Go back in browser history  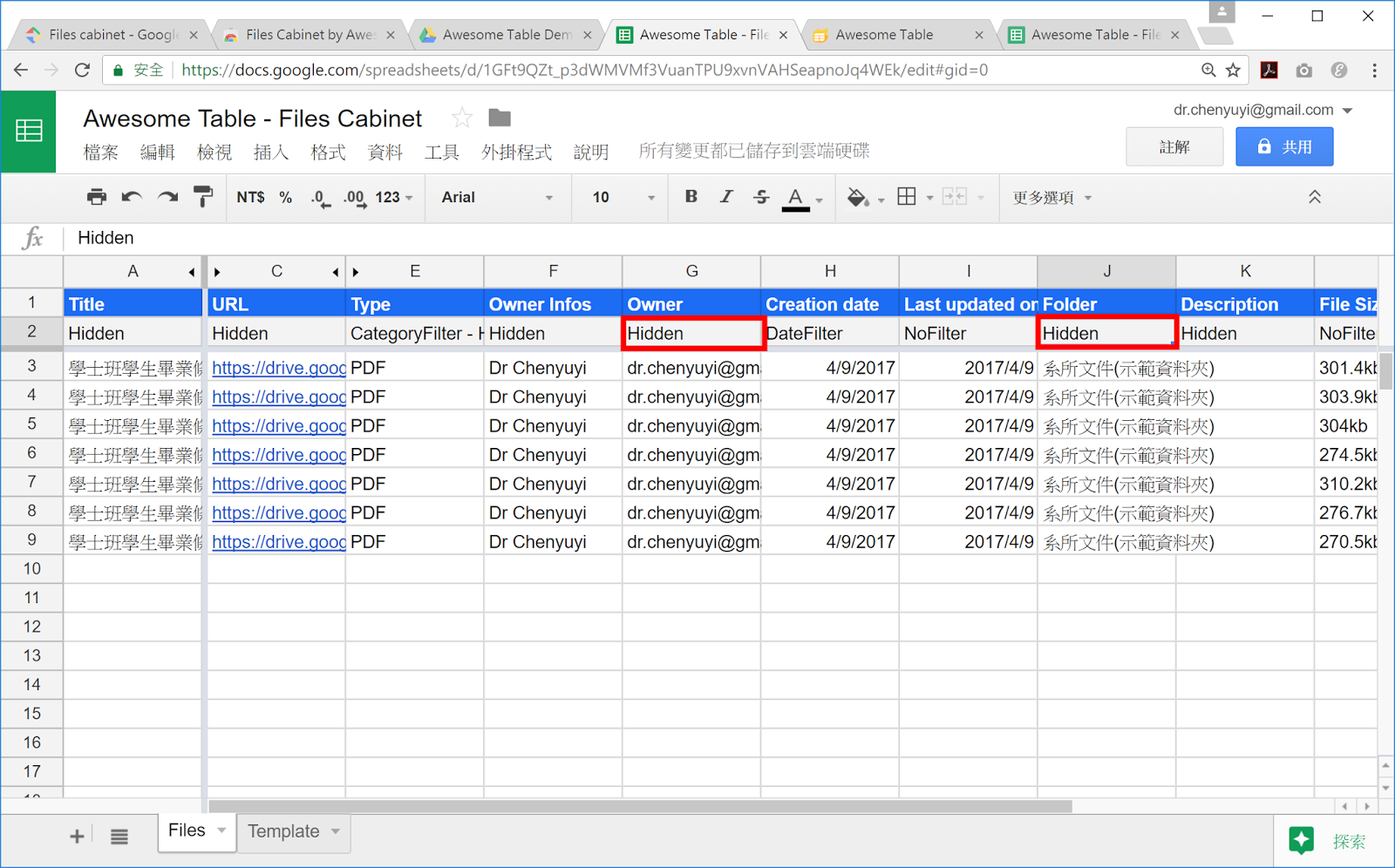[x=21, y=70]
